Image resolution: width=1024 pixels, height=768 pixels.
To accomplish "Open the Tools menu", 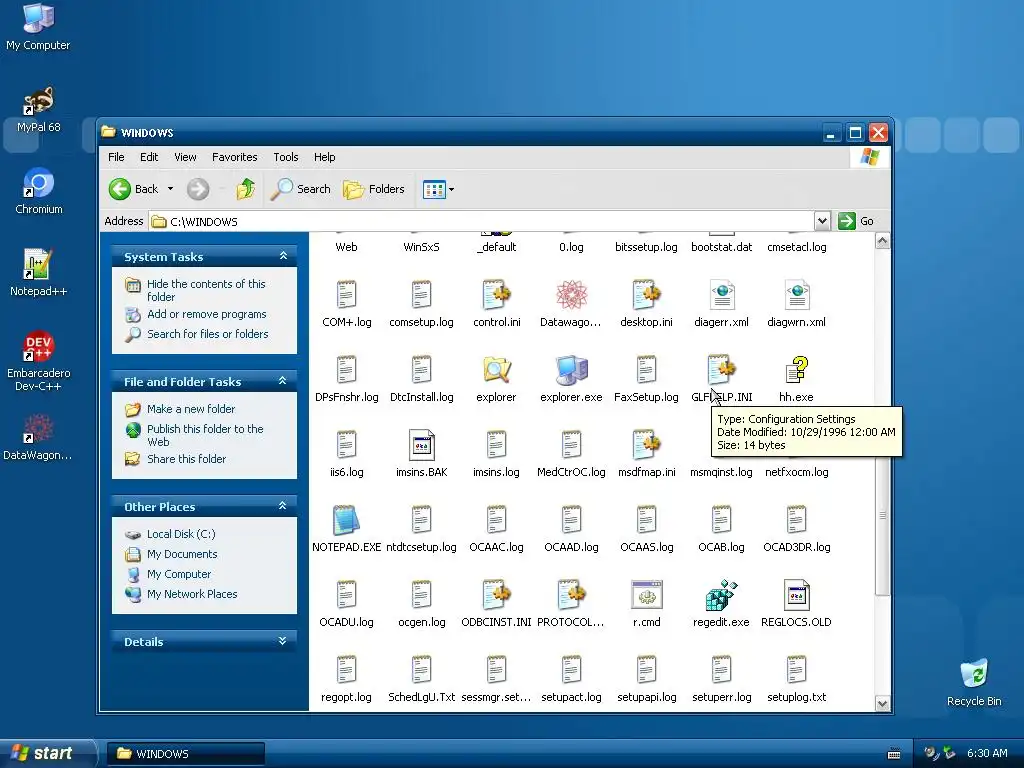I will click(x=285, y=157).
